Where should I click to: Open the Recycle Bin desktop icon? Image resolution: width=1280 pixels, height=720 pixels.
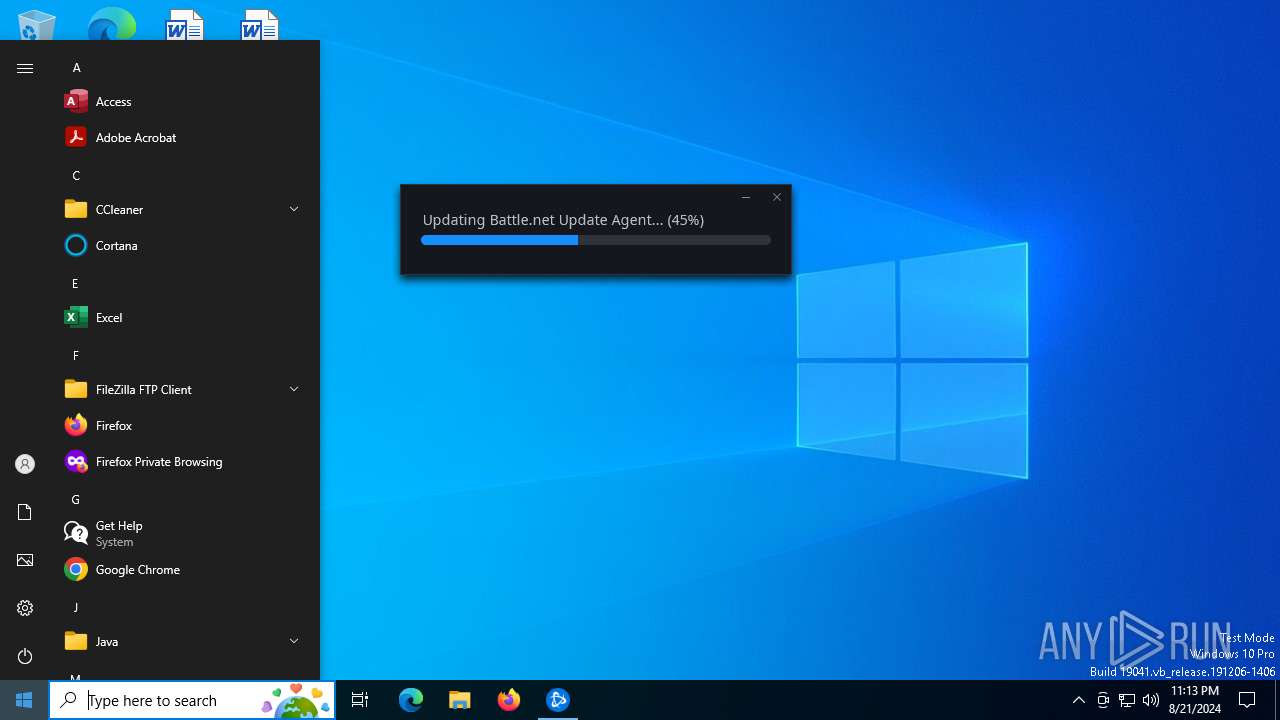coord(37,25)
